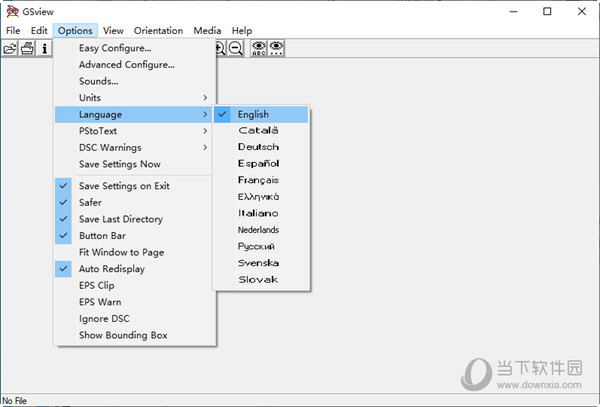The width and height of the screenshot is (600, 407).
Task: Close the Options menu
Action: tap(75, 31)
